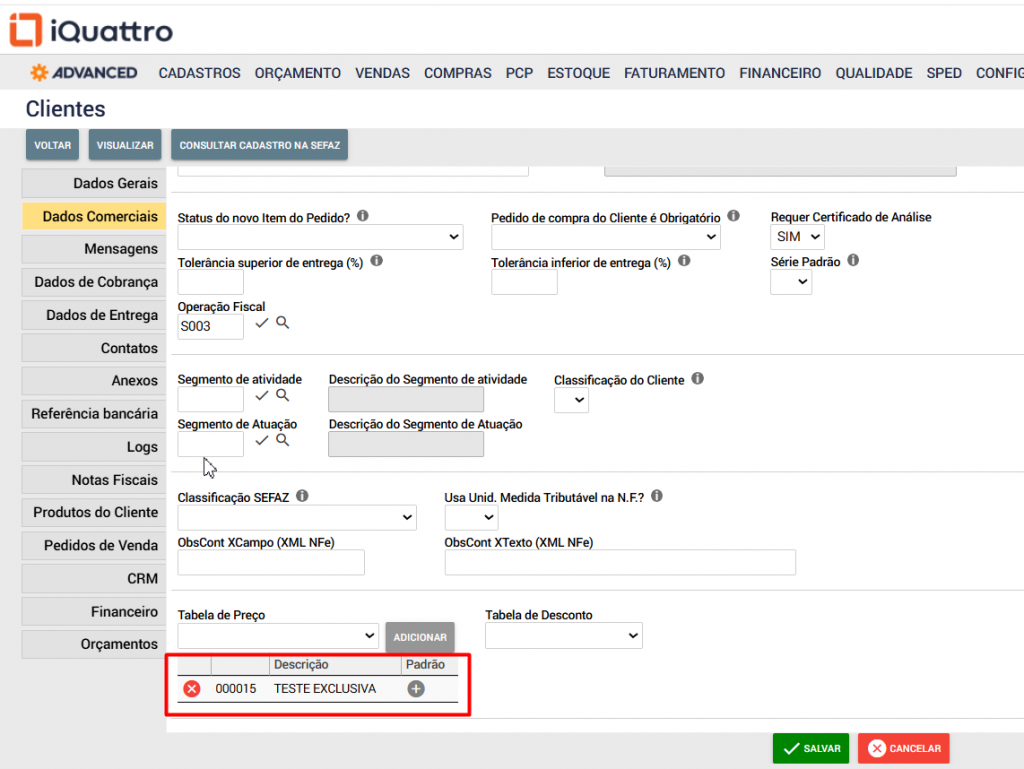
Task: Select the Dados Comerciais tab
Action: click(x=93, y=216)
